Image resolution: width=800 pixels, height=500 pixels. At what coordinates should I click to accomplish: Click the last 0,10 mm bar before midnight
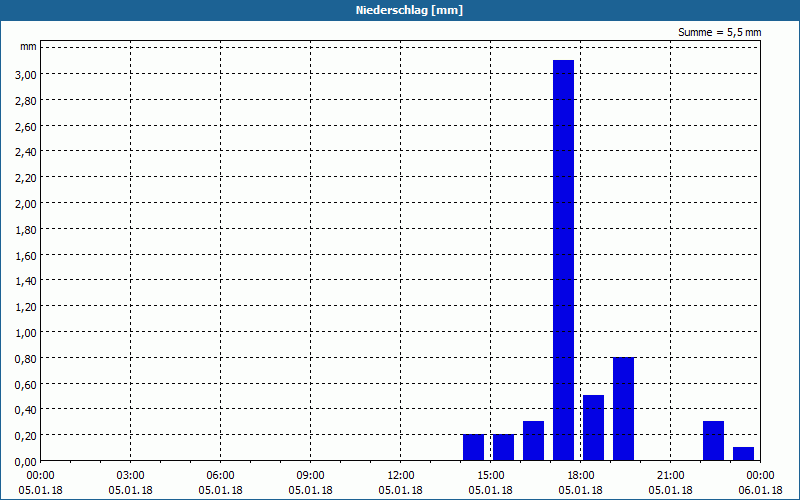743,454
